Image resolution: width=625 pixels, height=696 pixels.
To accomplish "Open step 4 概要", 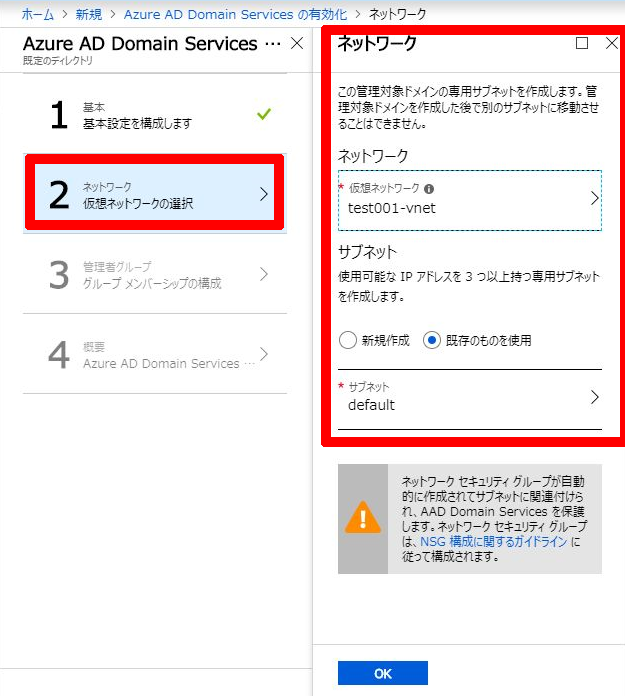I will click(154, 354).
